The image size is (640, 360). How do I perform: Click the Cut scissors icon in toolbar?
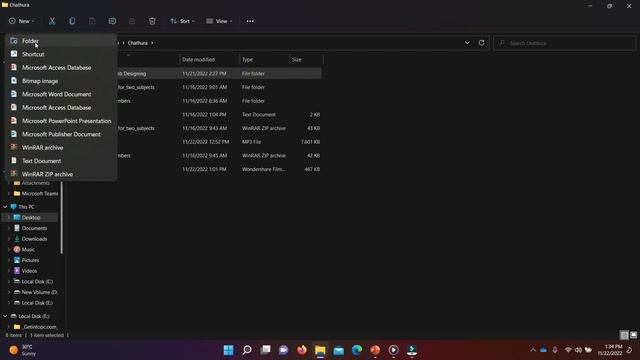click(52, 21)
